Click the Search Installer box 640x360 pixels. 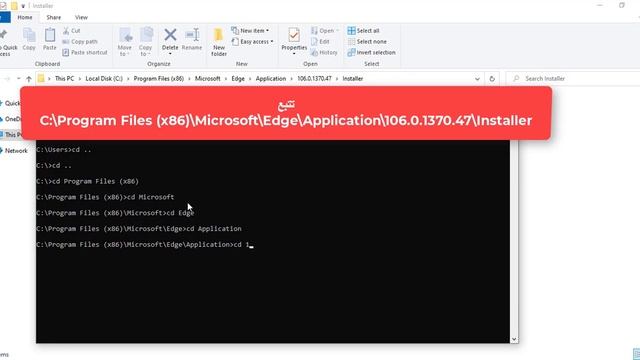573,78
